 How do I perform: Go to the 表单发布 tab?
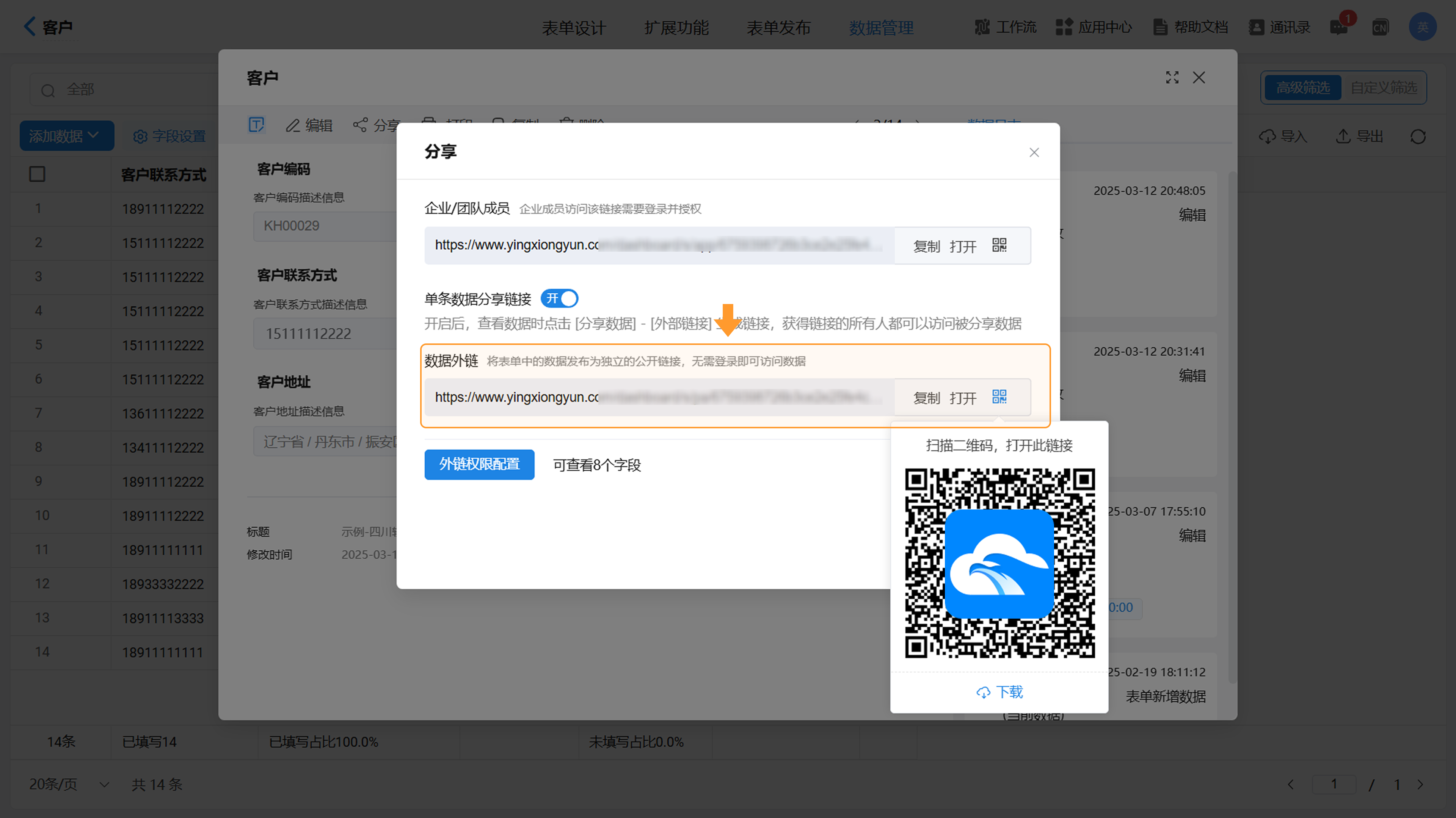[x=778, y=27]
